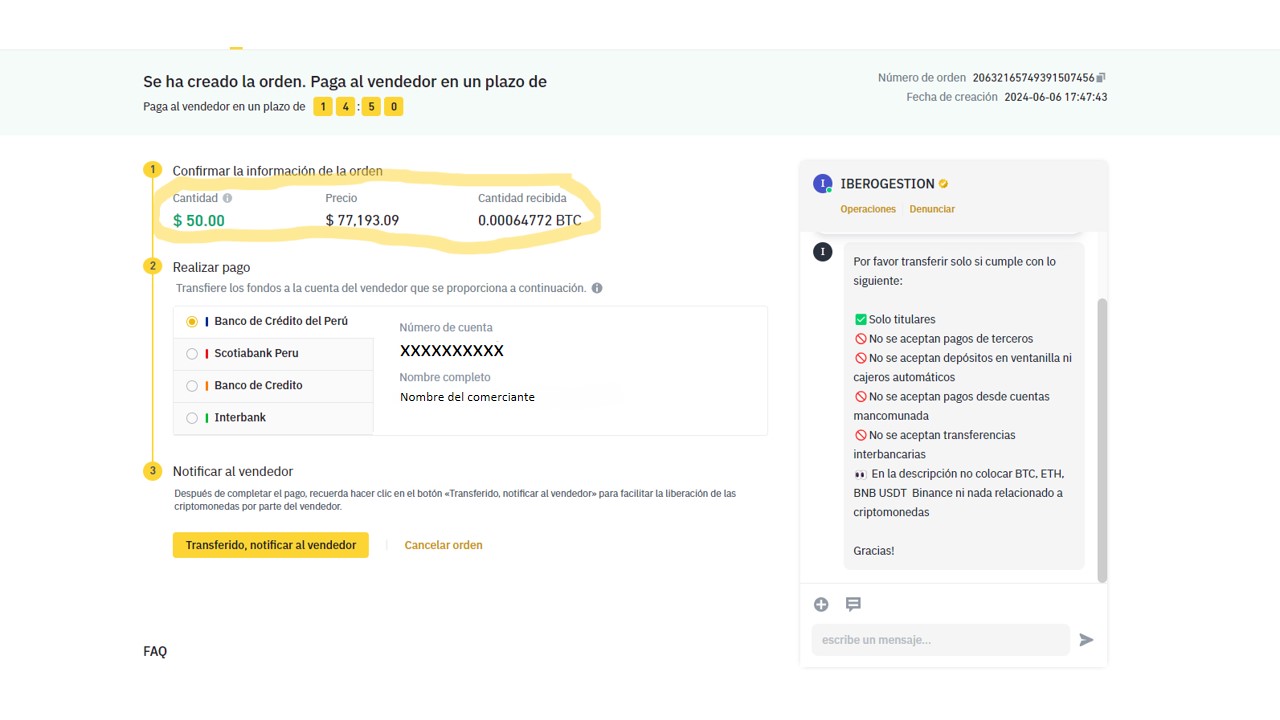
Task: Copy the order number using copy icon
Action: (1101, 78)
